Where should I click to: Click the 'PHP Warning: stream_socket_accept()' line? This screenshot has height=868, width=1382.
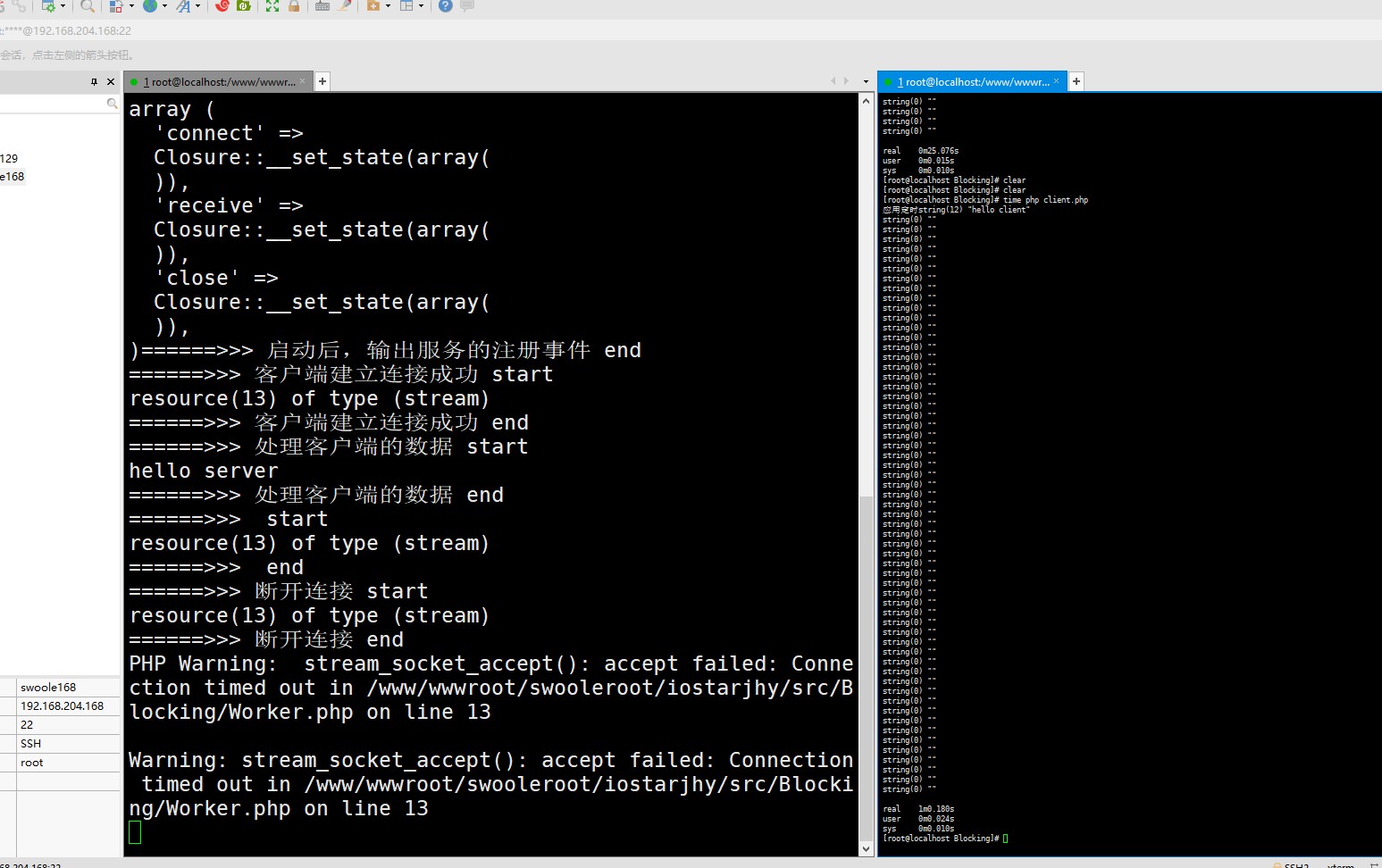tap(490, 664)
